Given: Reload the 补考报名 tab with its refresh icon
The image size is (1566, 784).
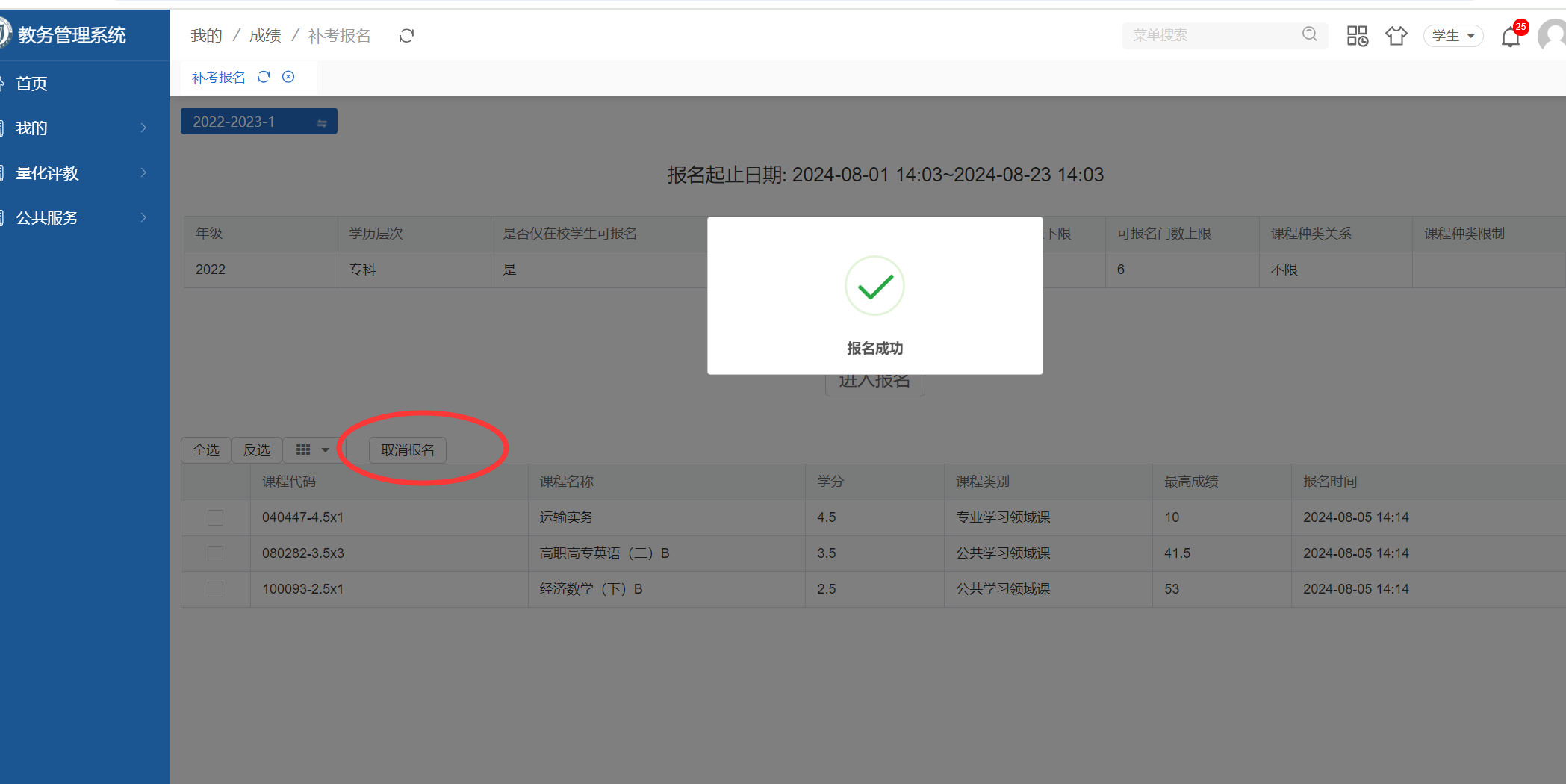Looking at the screenshot, I should click(x=264, y=77).
